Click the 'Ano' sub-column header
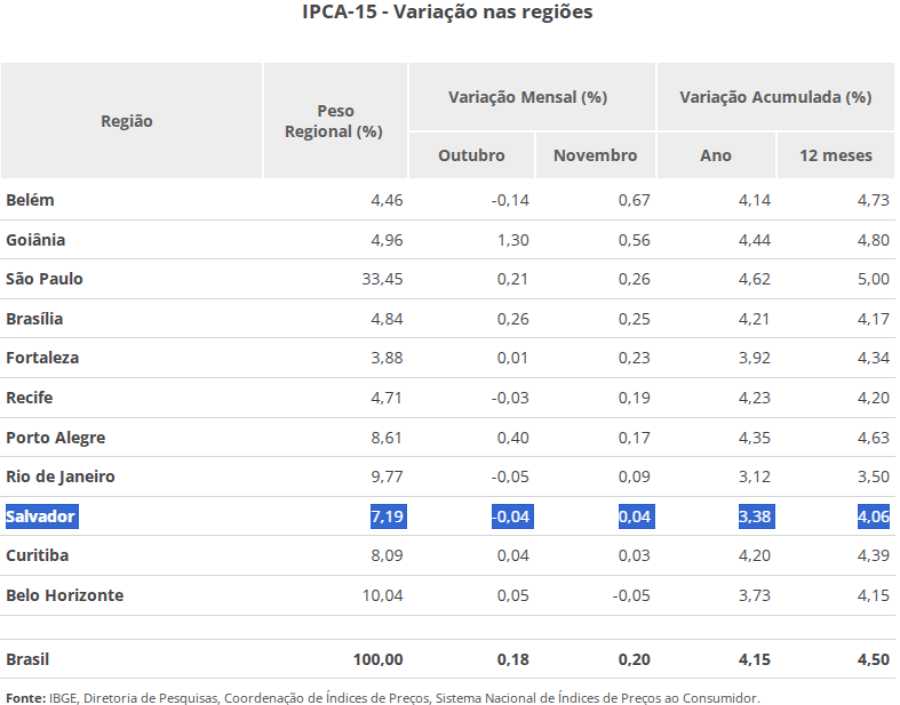 [716, 155]
